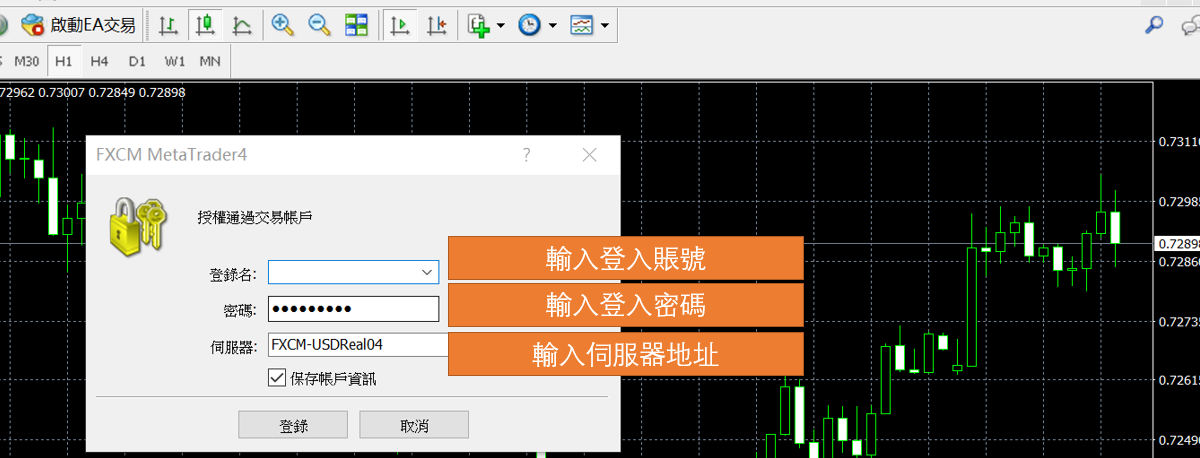The width and height of the screenshot is (1200, 458).
Task: Toggle the 保存帳戶資訊 checkbox
Action: click(276, 378)
